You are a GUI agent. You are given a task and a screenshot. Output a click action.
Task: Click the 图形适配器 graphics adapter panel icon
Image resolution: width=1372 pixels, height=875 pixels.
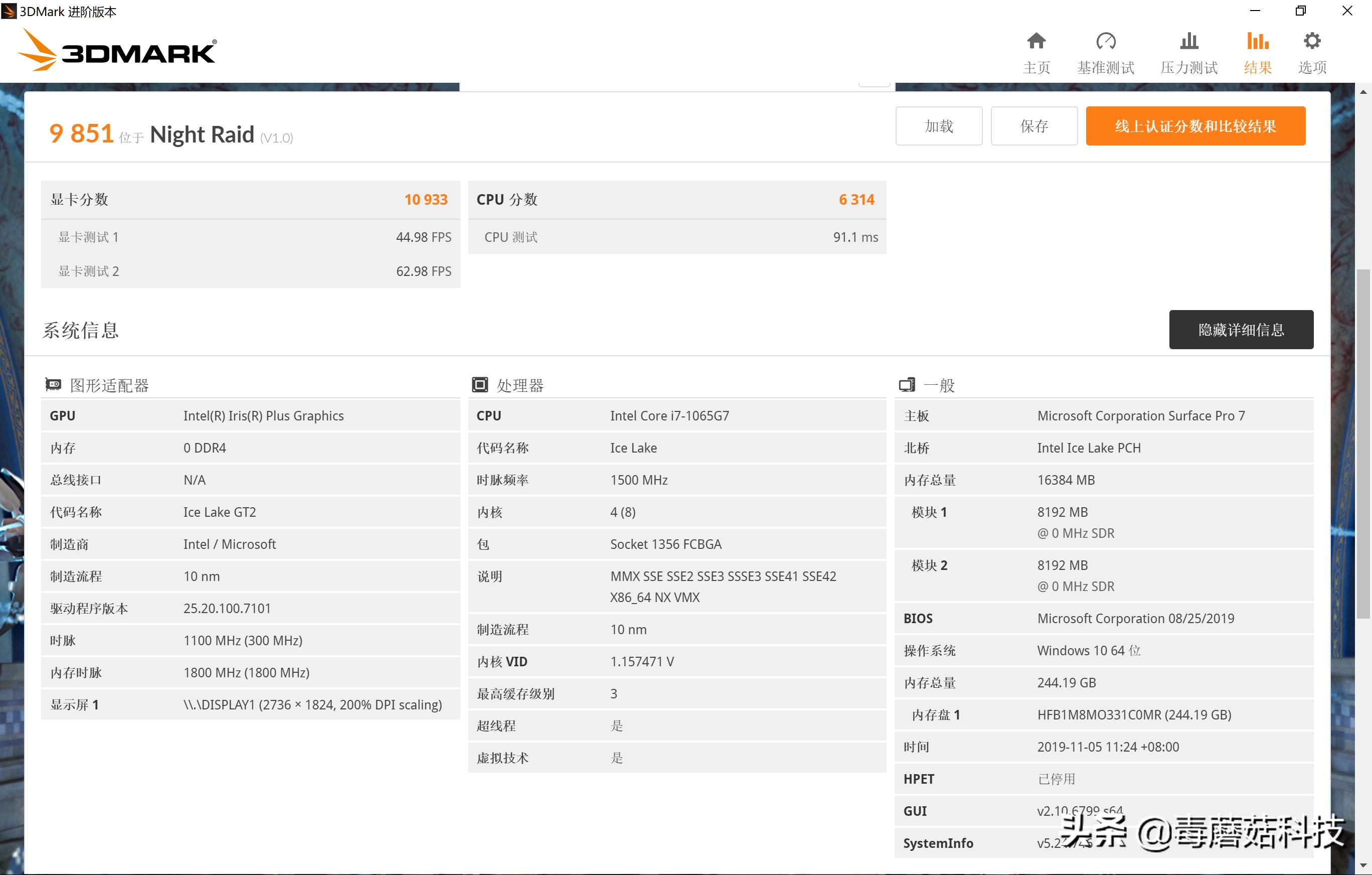[x=53, y=384]
